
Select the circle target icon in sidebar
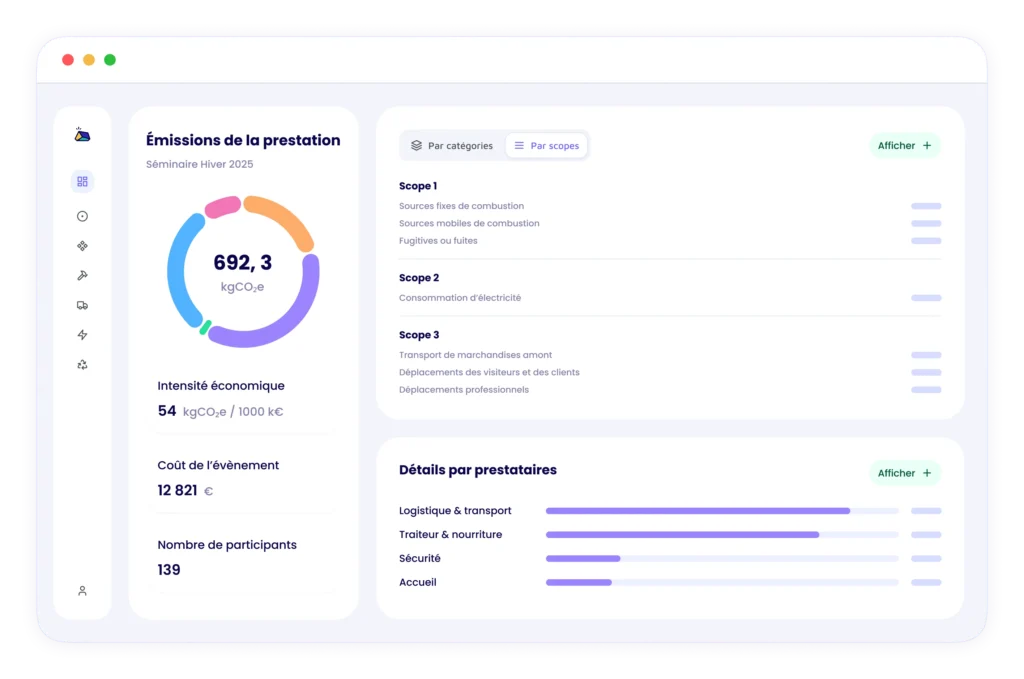(82, 216)
